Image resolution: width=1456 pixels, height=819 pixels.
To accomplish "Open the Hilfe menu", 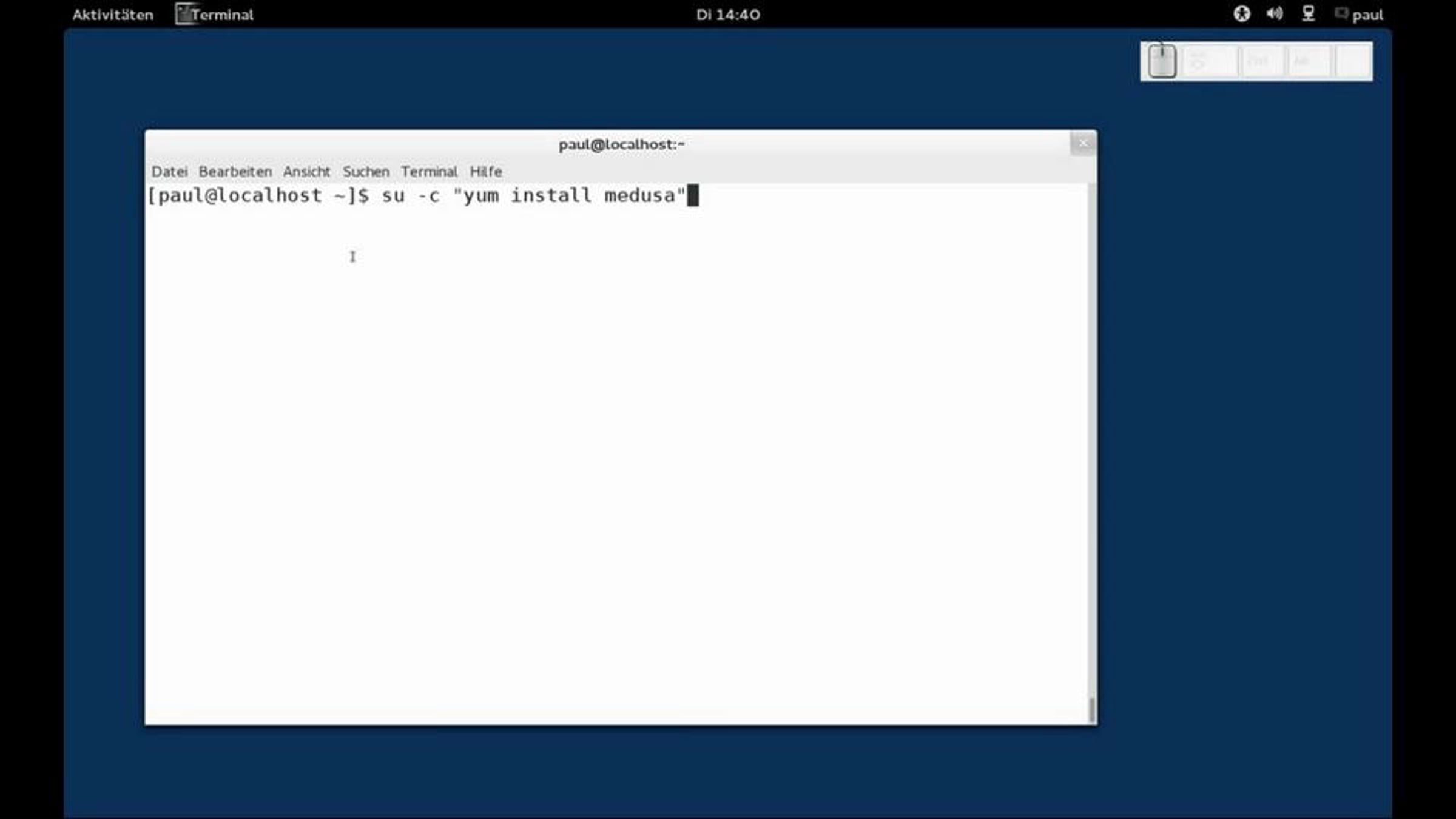I will (x=486, y=172).
